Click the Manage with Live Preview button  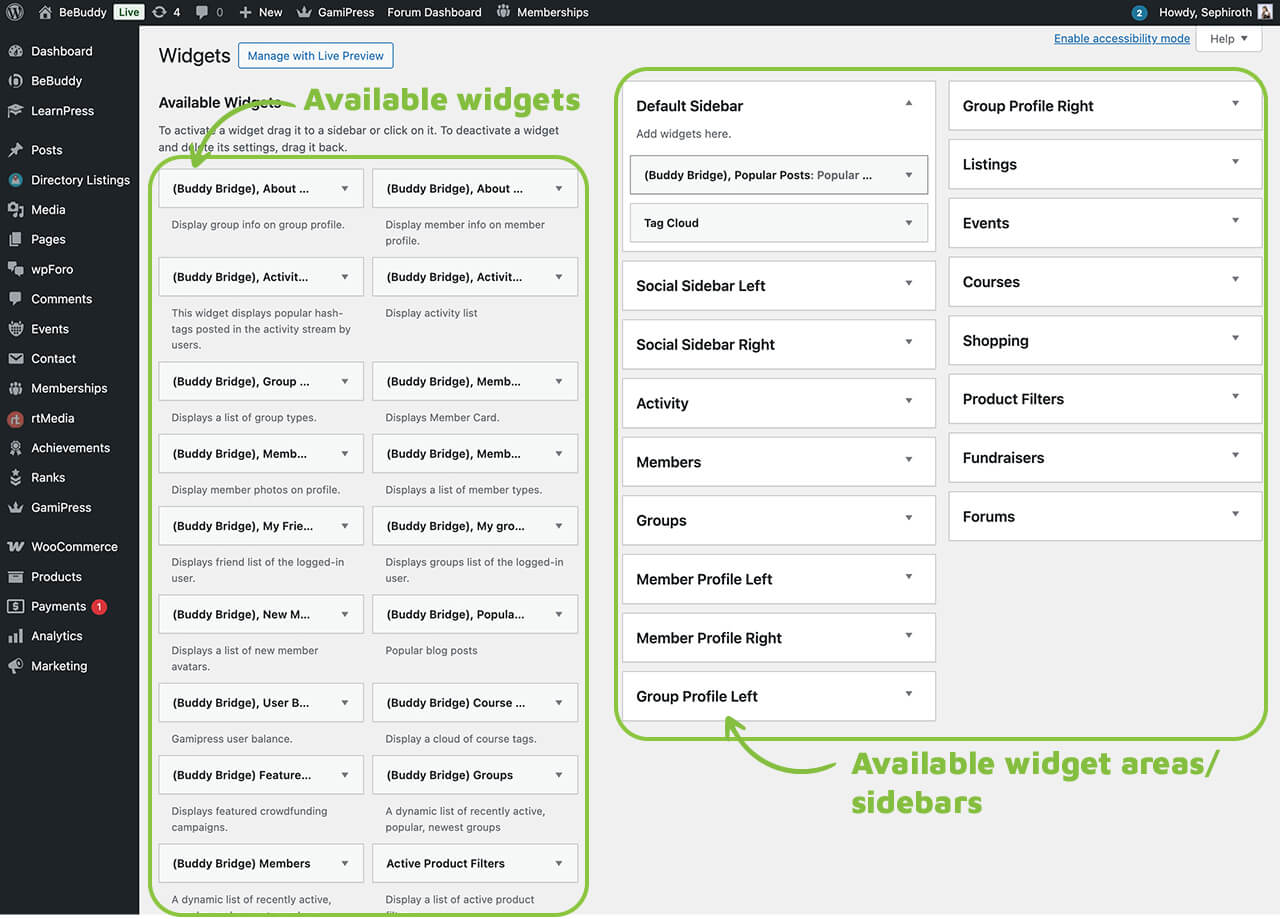pyautogui.click(x=315, y=56)
